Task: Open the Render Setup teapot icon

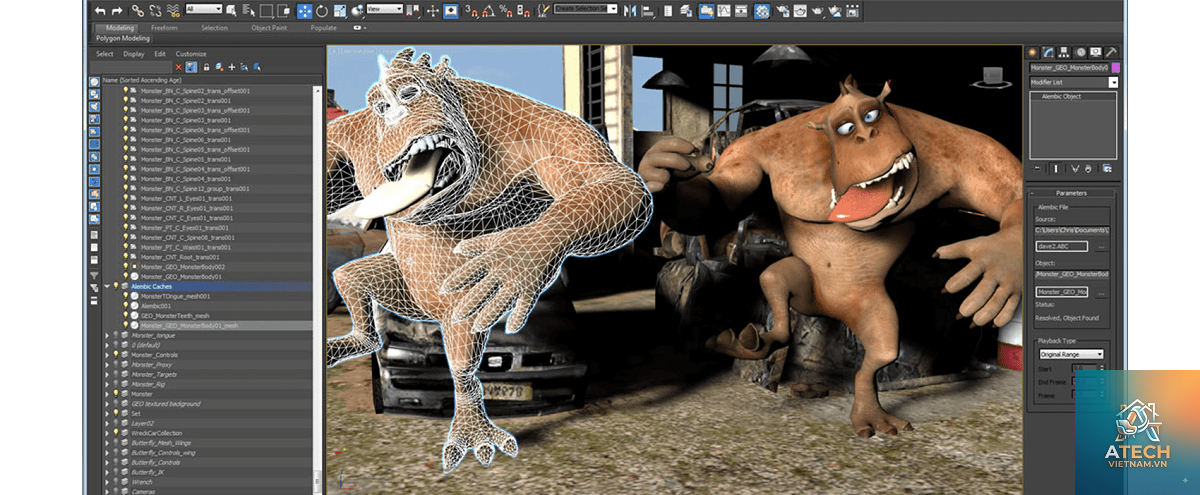Action: coord(782,11)
